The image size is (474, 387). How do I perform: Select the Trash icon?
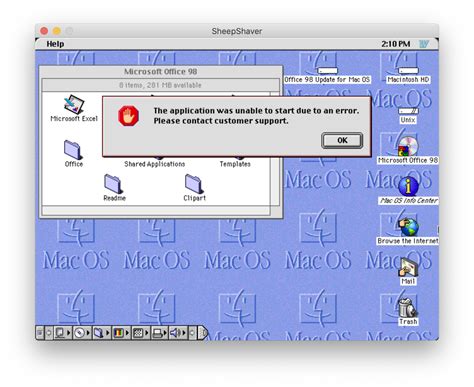click(x=408, y=308)
